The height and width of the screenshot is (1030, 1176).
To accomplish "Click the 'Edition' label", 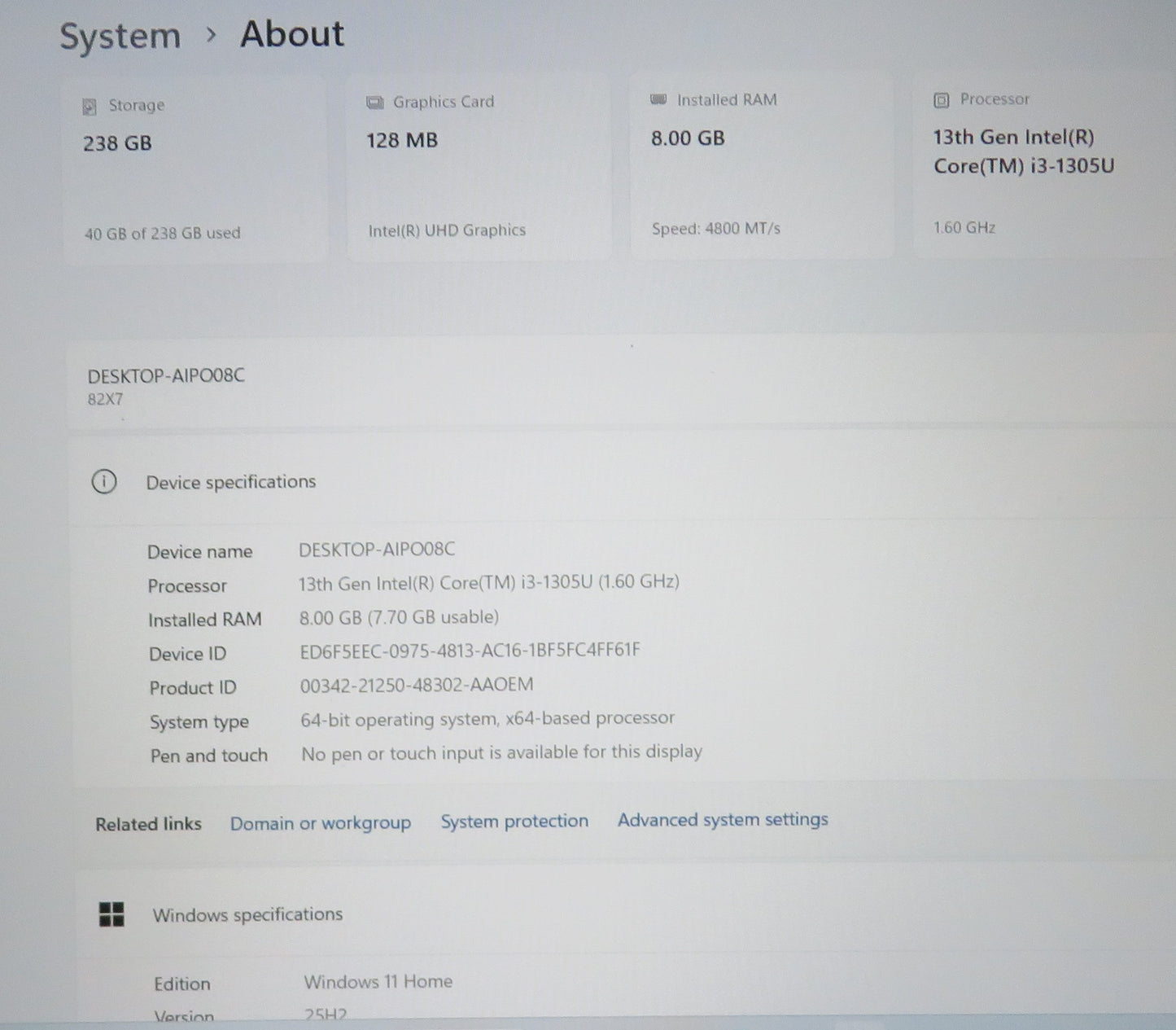I will coord(182,984).
